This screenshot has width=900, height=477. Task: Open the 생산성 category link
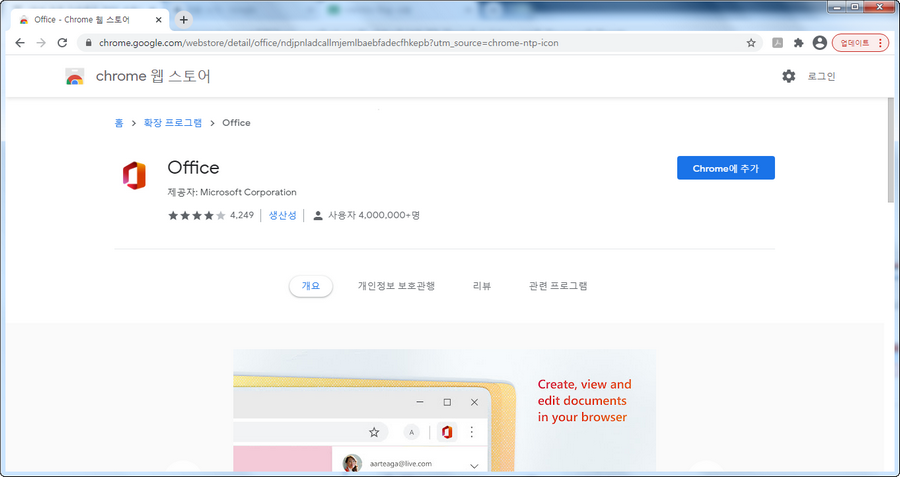click(x=282, y=216)
